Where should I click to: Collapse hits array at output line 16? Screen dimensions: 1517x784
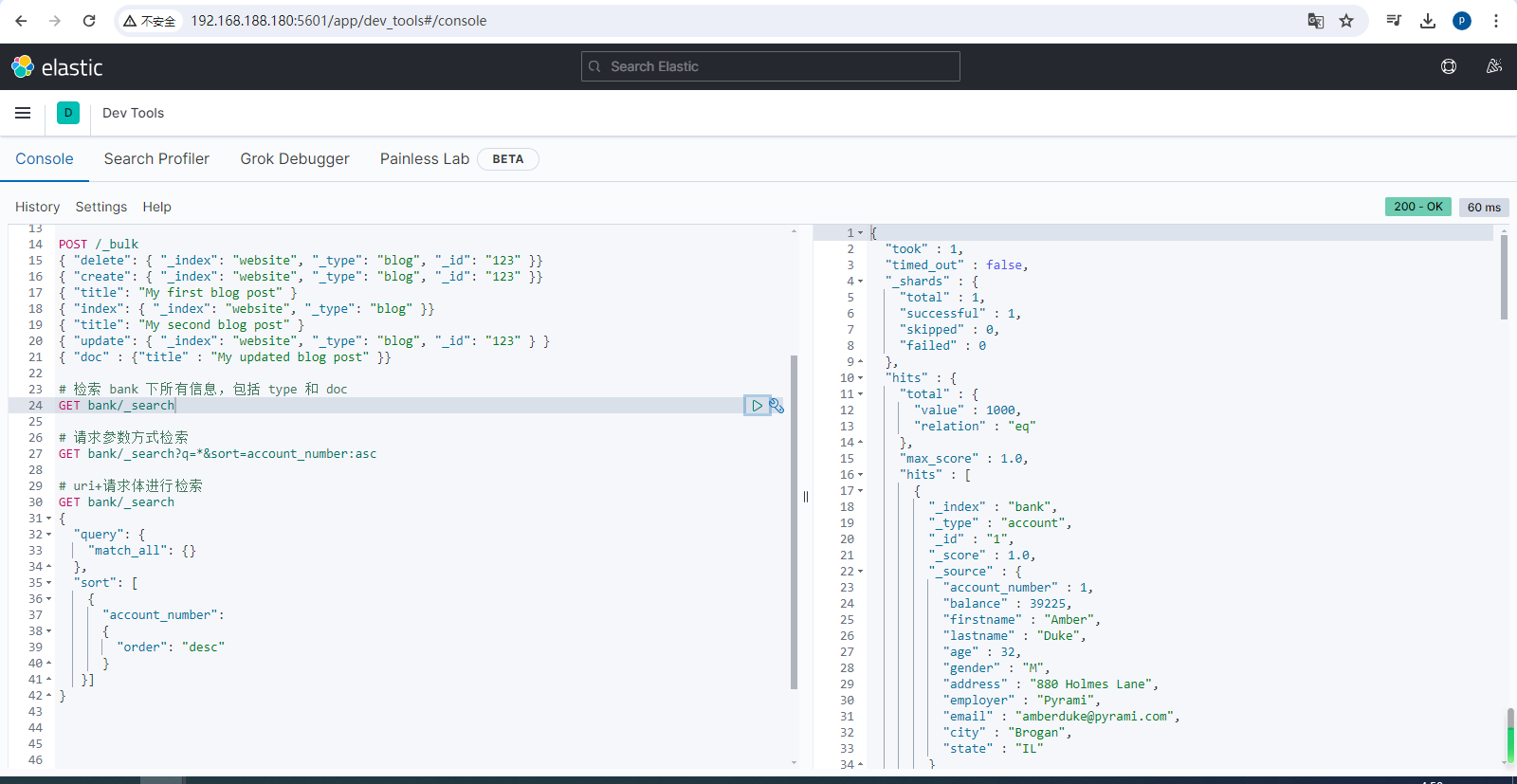[x=861, y=475]
